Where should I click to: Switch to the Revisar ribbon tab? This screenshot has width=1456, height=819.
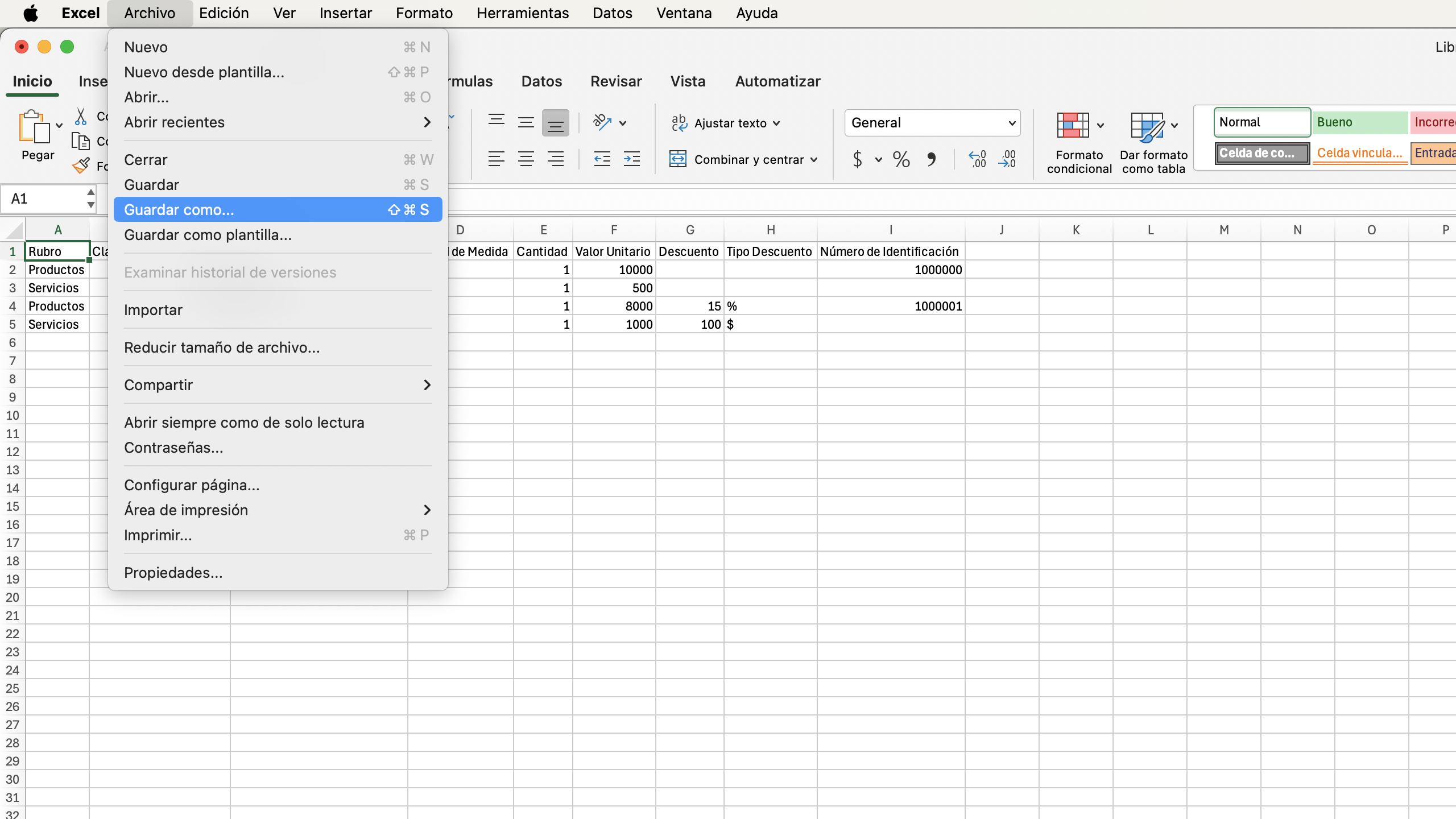tap(616, 81)
